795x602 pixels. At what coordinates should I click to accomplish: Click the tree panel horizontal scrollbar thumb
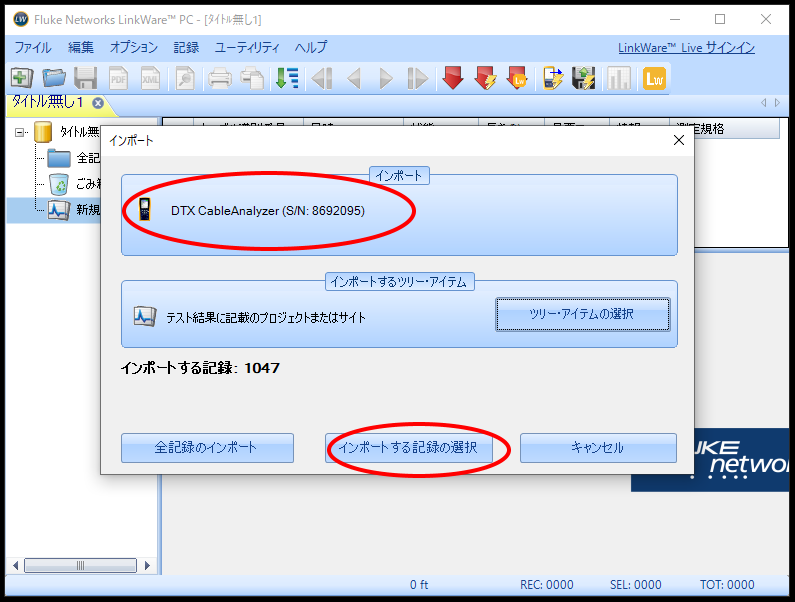click(81, 565)
